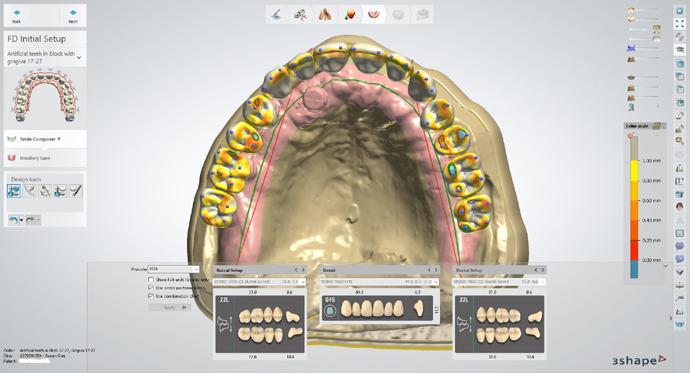
Task: Click the dental arch thumbnail preview
Action: click(45, 97)
